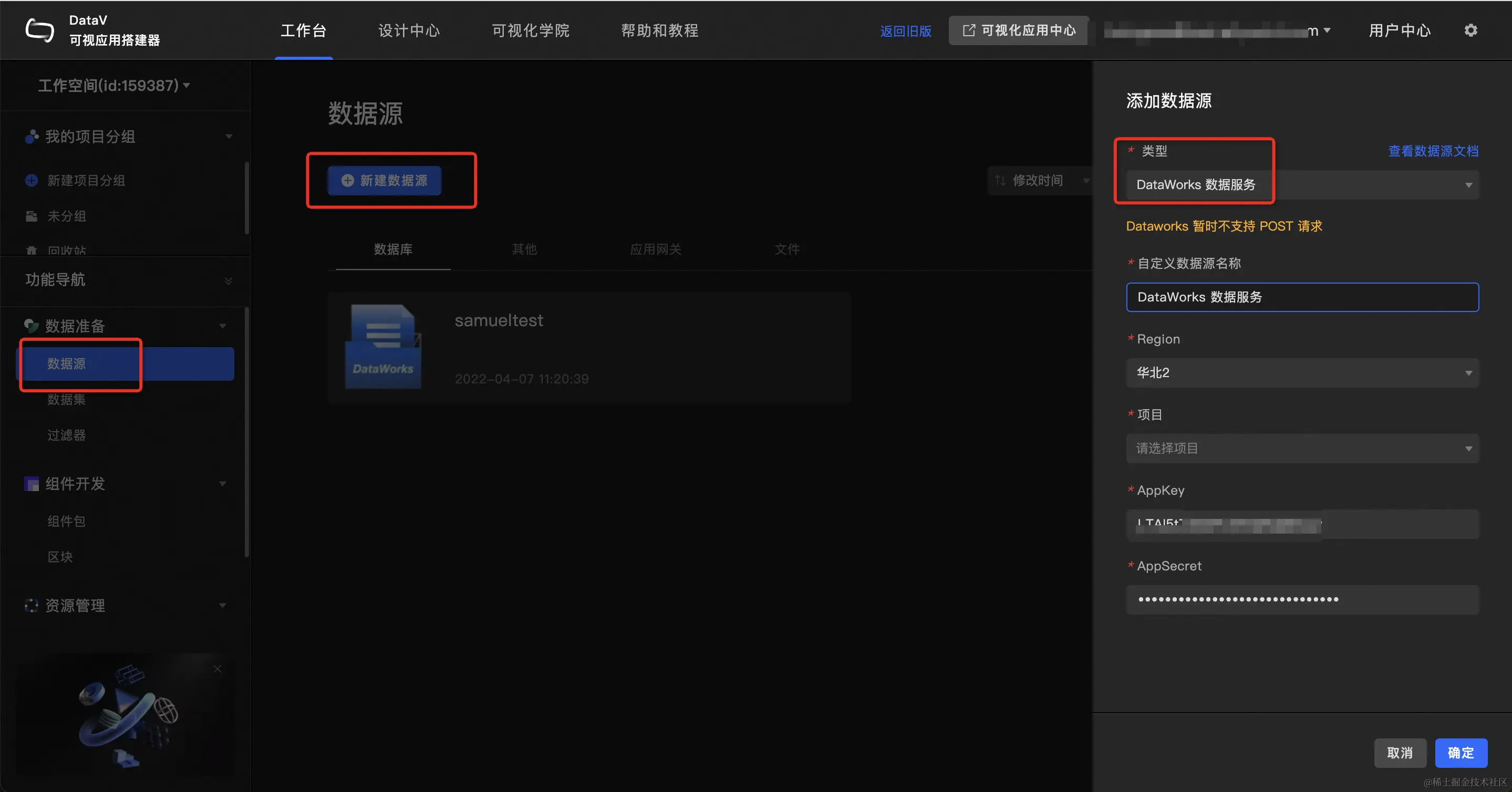Click the 自定义数据源名称 input field
The image size is (1512, 792).
[x=1302, y=297]
